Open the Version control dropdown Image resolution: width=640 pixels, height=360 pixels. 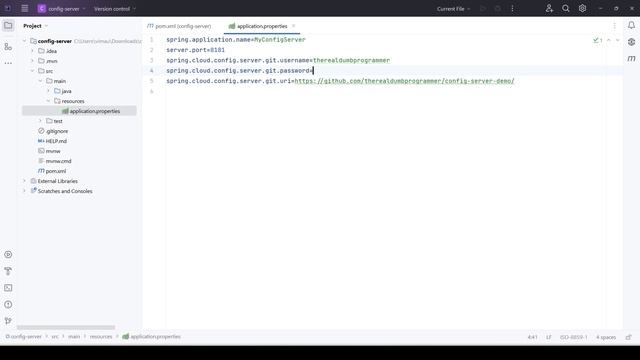click(x=115, y=9)
